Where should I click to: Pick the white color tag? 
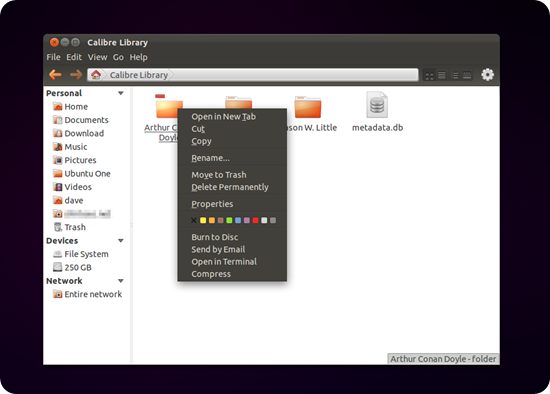tap(264, 220)
